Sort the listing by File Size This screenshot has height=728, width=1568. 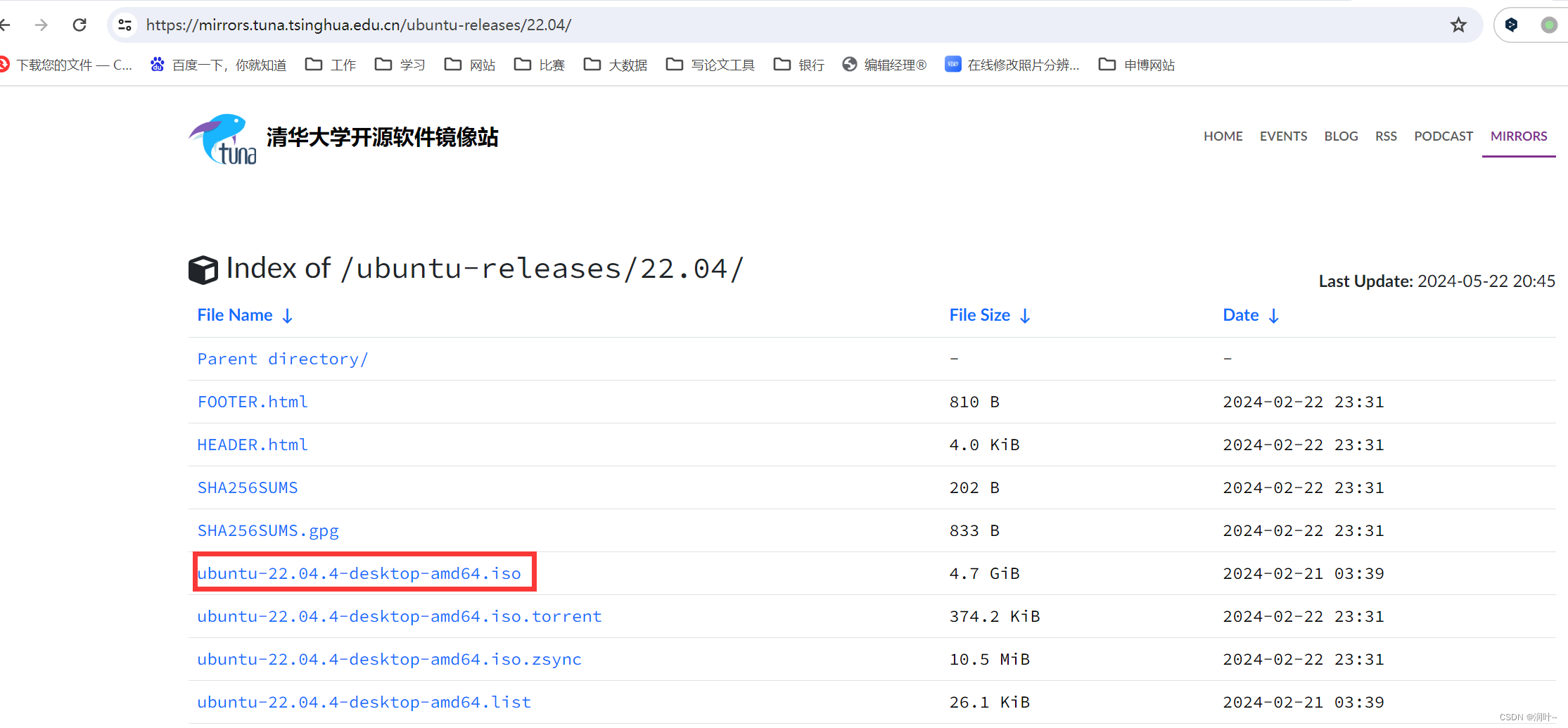click(x=990, y=315)
